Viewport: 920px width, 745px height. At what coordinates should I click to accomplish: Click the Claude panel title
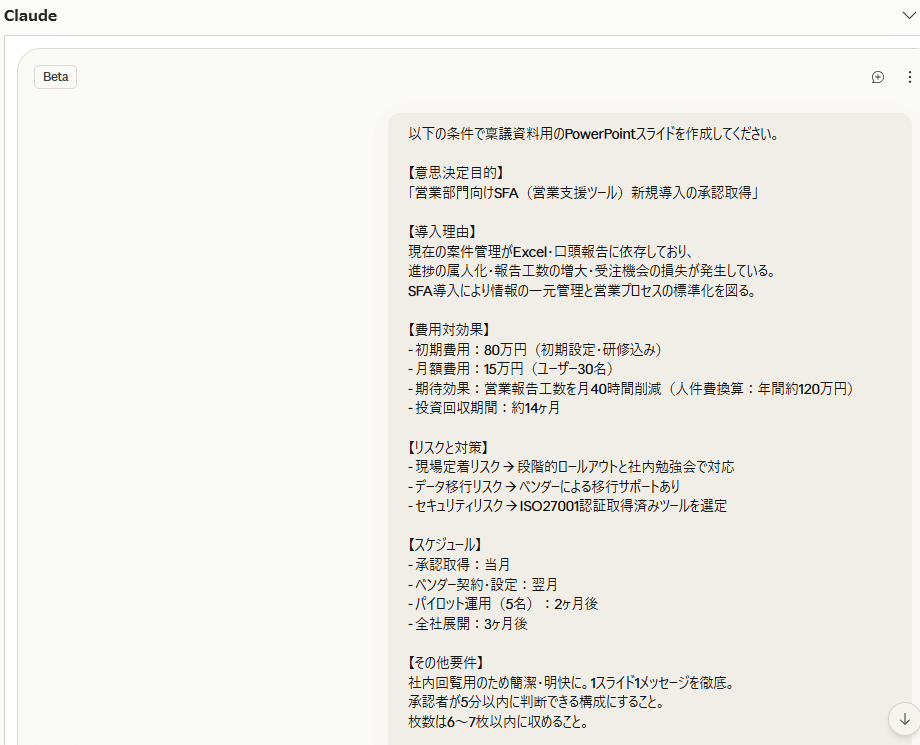coord(31,16)
